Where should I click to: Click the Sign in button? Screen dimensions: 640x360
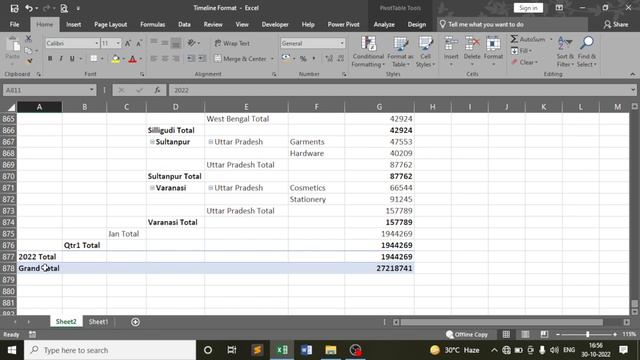(528, 8)
